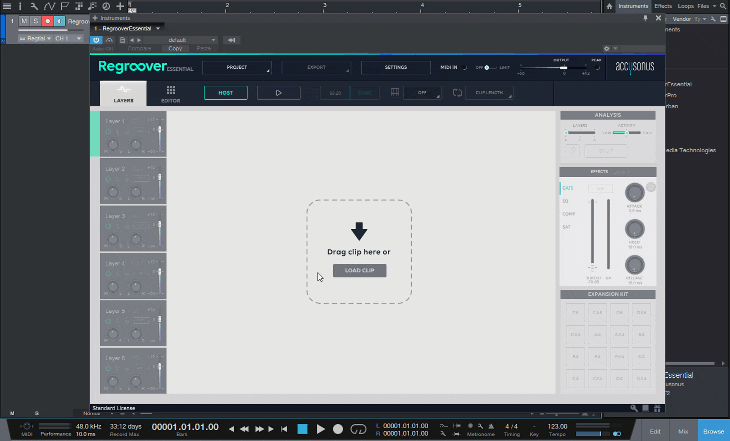This screenshot has width=730, height=441.
Task: Open browser search magnifier icon
Action: coord(722,6)
